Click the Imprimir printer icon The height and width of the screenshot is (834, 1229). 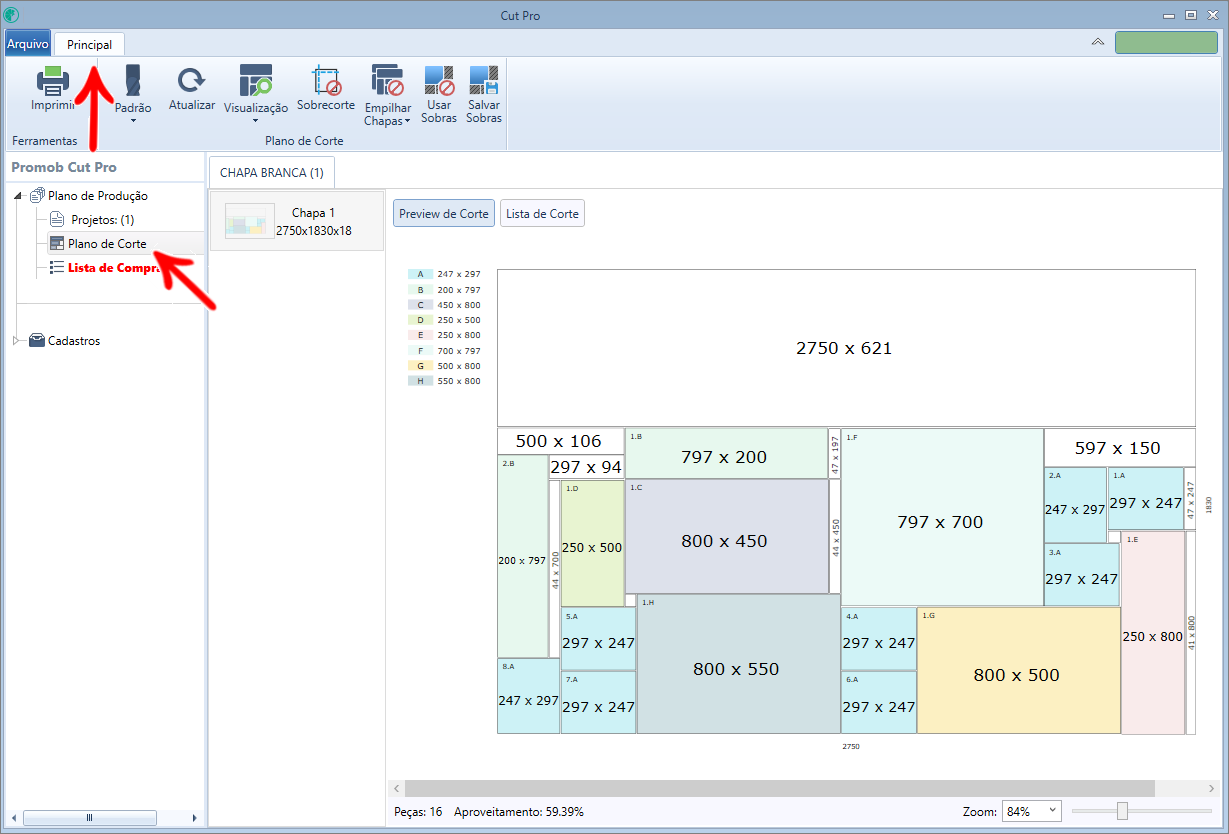[x=53, y=81]
